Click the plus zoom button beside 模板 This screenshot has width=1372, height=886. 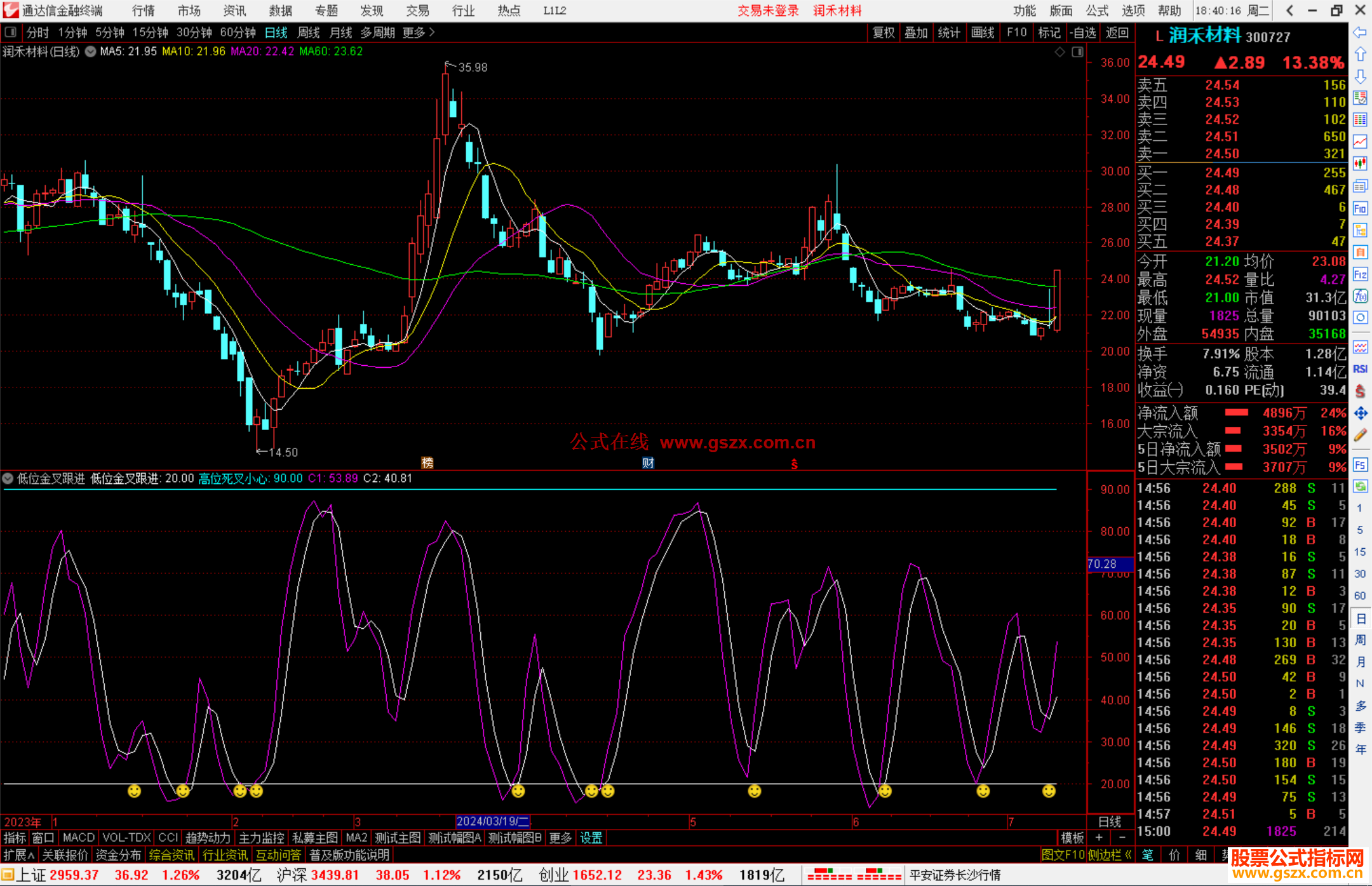pos(1099,838)
